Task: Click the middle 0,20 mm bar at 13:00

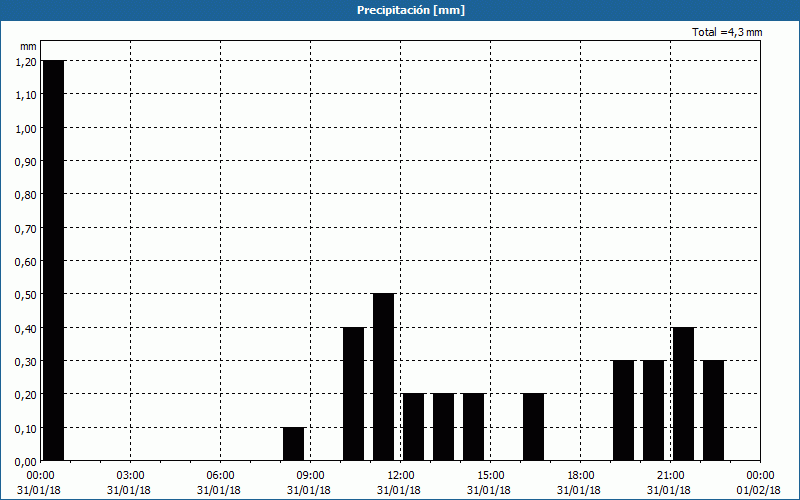Action: pos(444,427)
